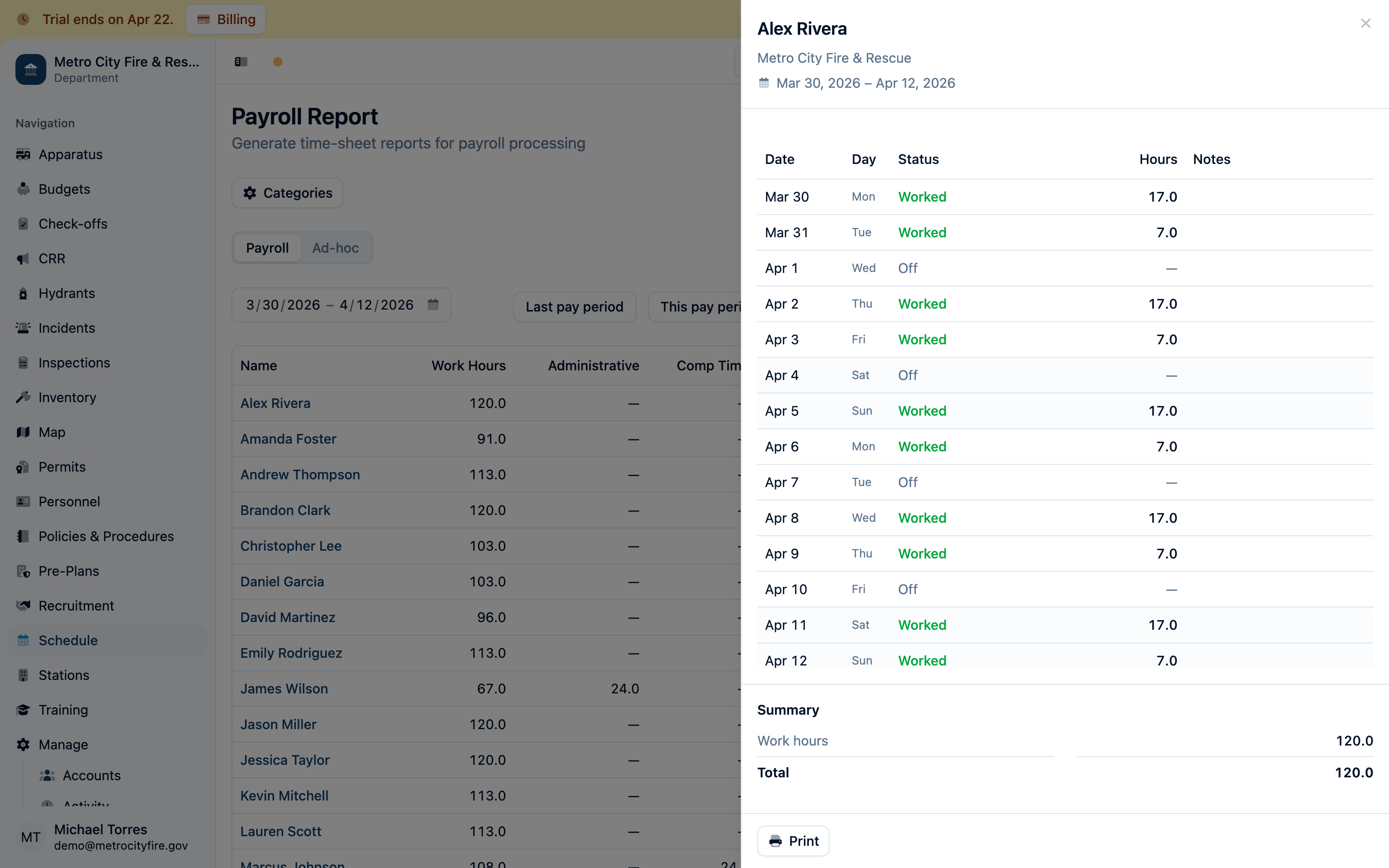
Task: Select the Payroll tab
Action: click(x=267, y=247)
